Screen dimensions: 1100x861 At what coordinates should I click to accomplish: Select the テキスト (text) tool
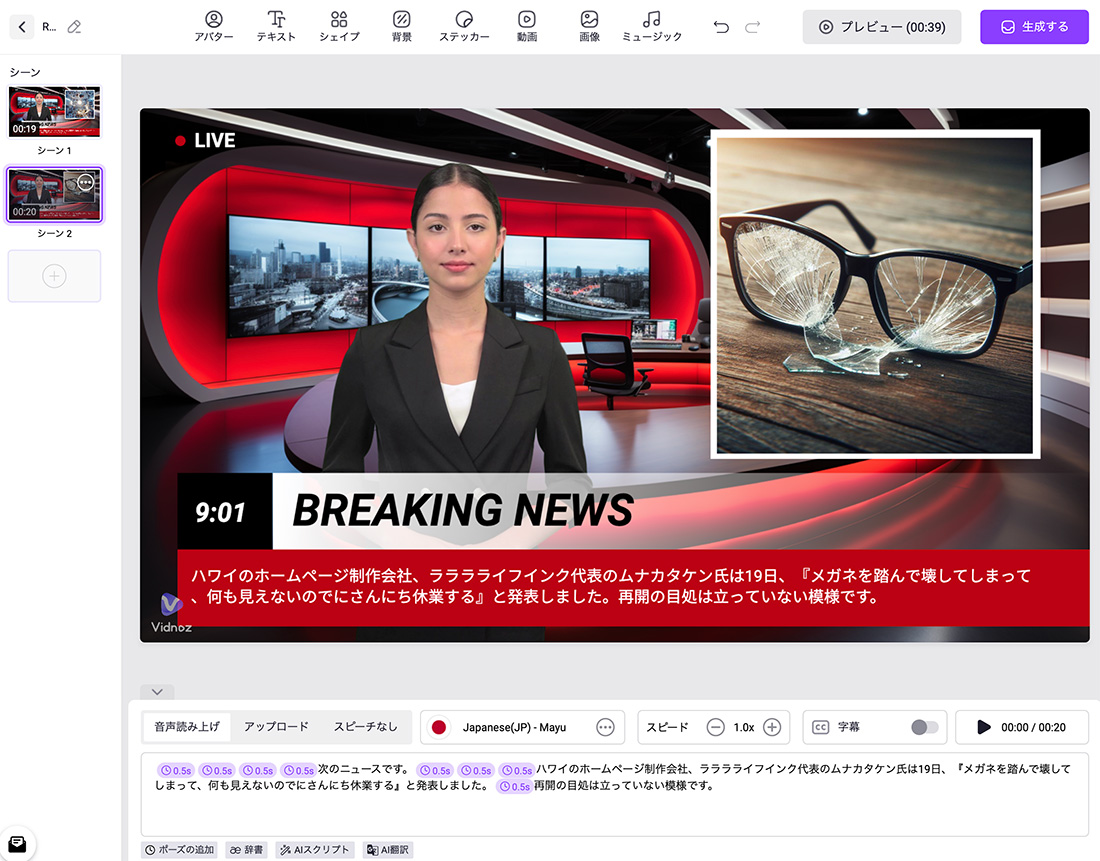(x=276, y=26)
